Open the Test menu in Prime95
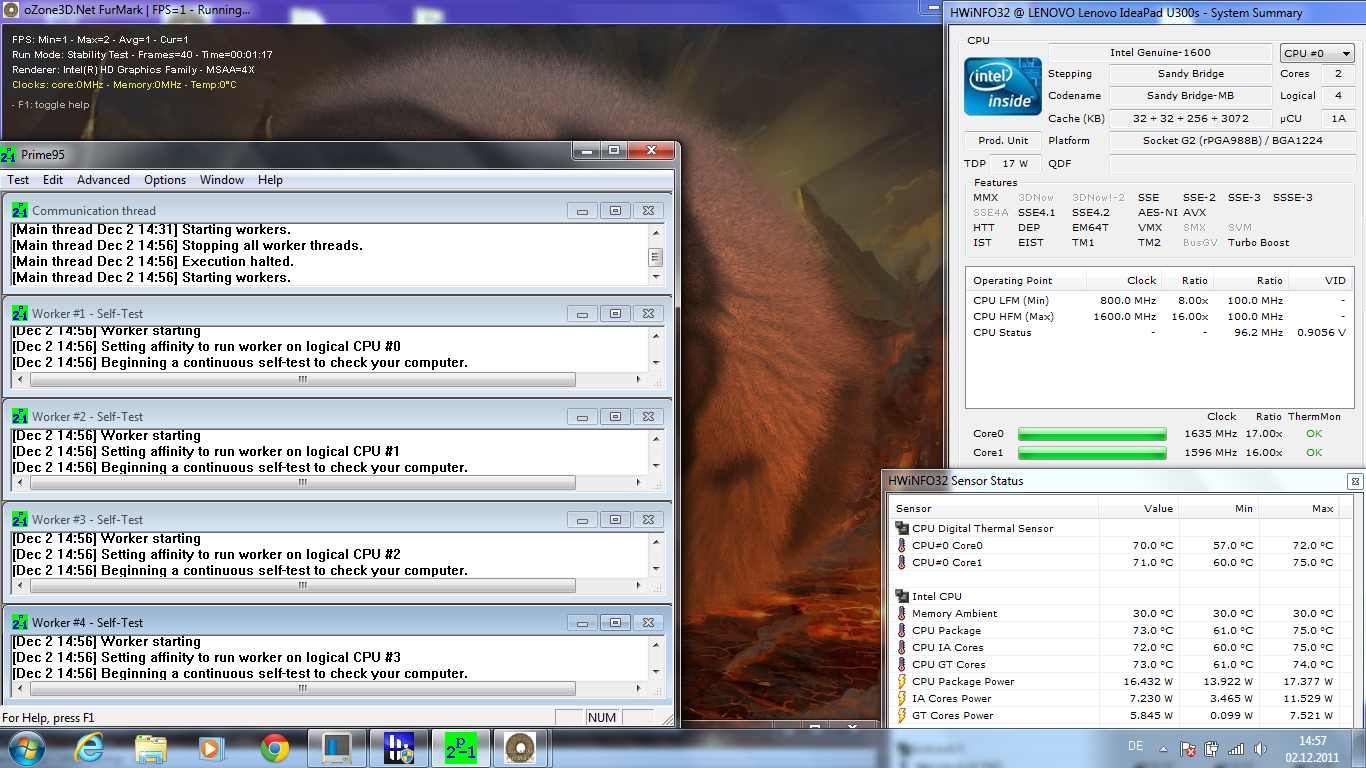The image size is (1366, 768). 18,180
